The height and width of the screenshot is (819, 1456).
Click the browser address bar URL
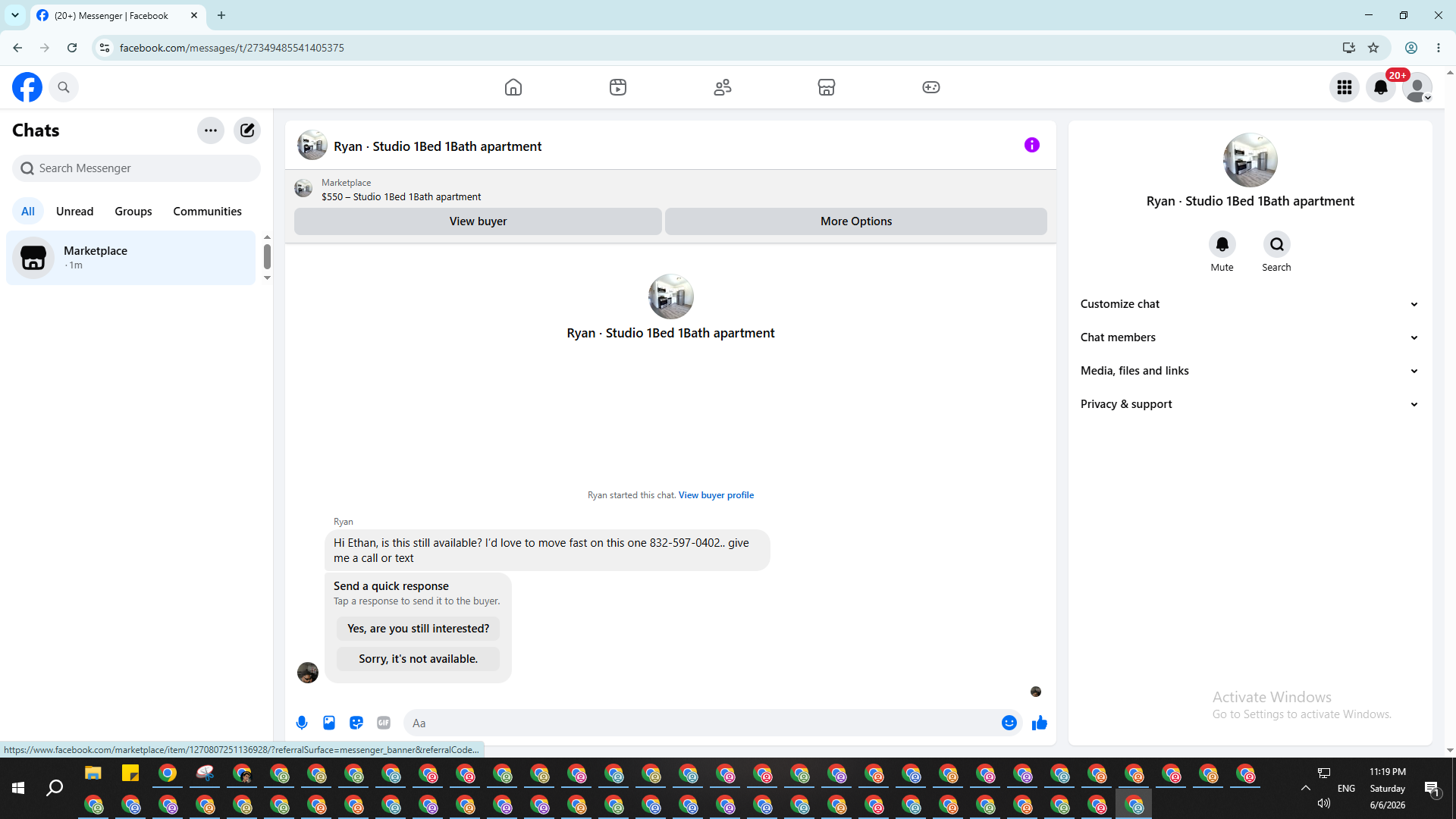point(232,48)
